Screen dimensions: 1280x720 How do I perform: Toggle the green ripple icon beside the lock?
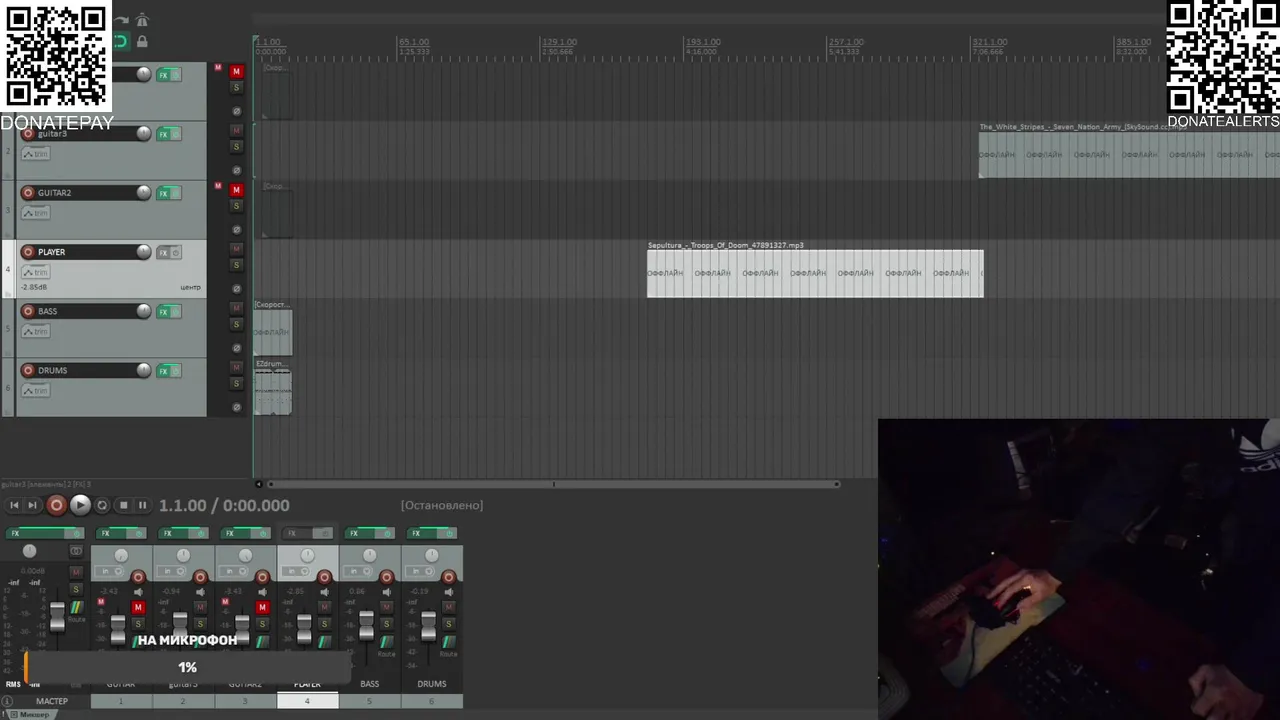tap(121, 41)
